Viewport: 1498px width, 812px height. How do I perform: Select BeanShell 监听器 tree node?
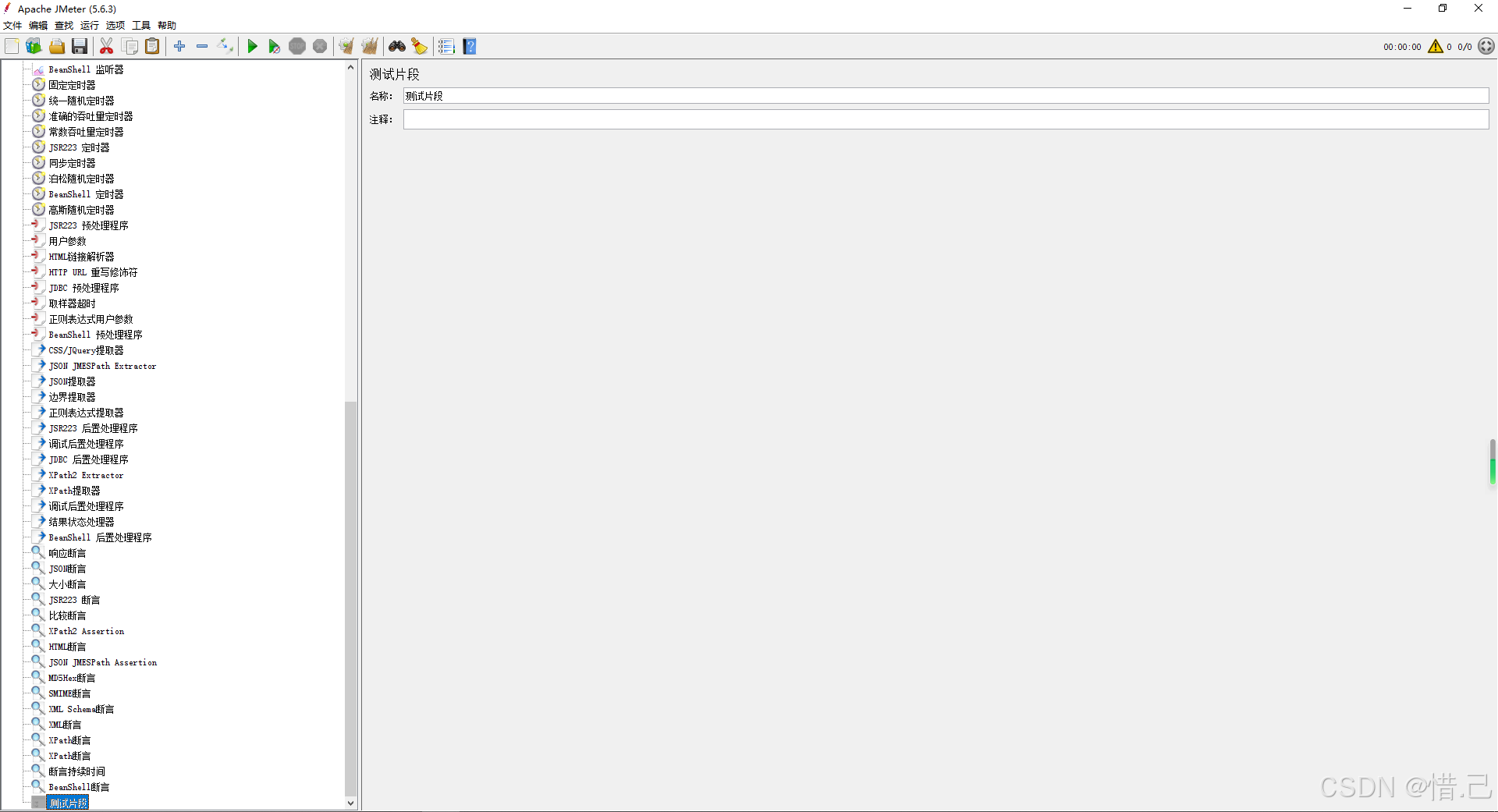tap(86, 69)
